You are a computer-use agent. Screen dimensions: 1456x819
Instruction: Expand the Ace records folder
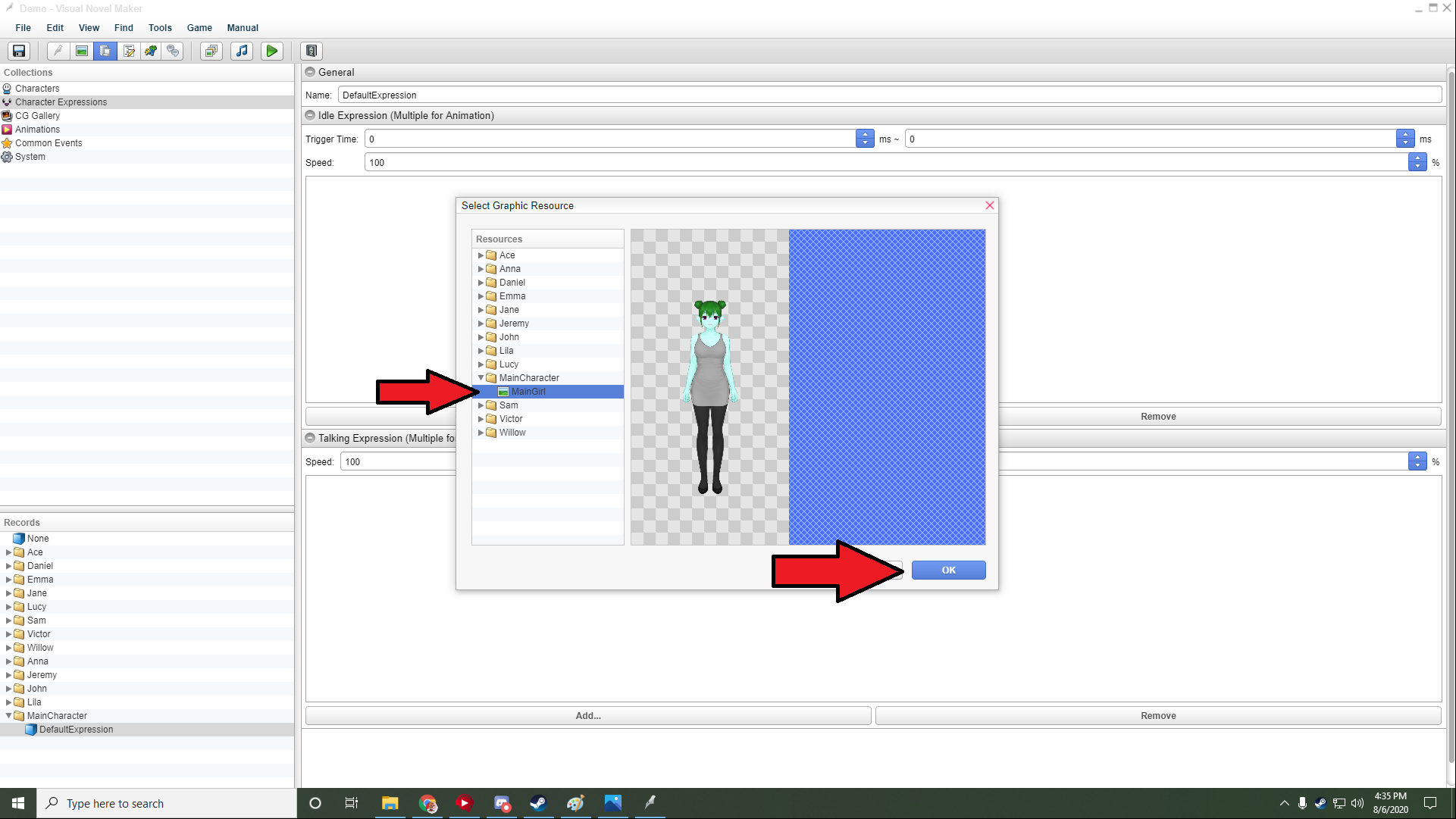(x=8, y=552)
